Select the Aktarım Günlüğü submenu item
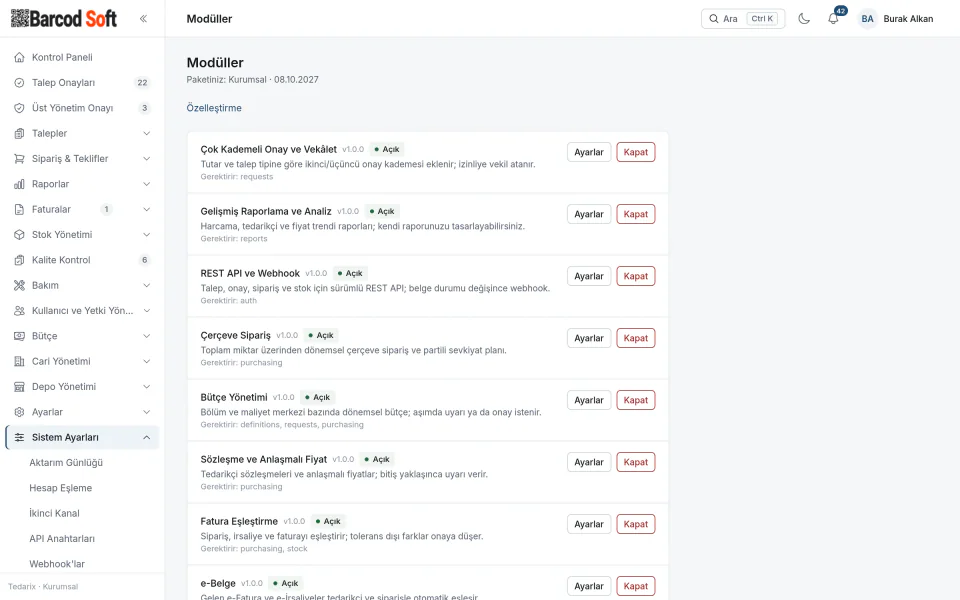The image size is (960, 600). [x=66, y=463]
